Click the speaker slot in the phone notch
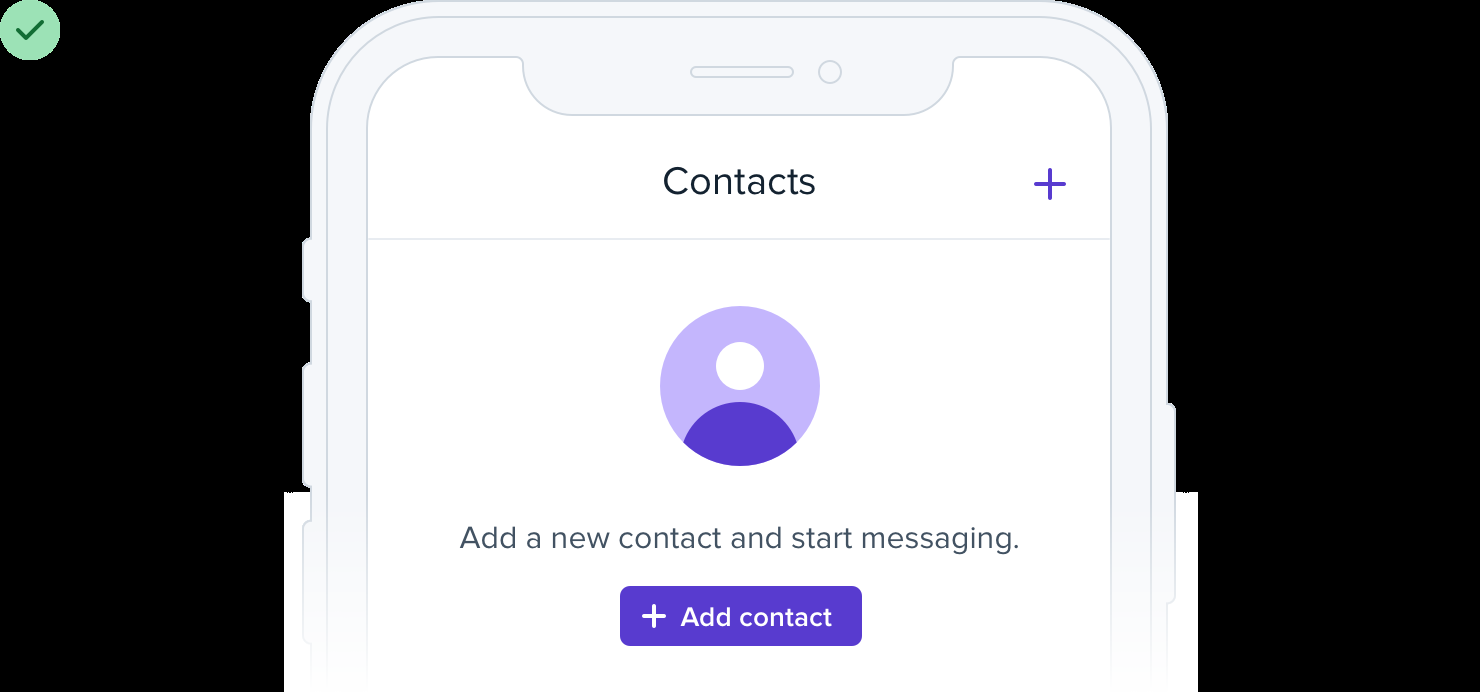The height and width of the screenshot is (692, 1480). [x=742, y=72]
